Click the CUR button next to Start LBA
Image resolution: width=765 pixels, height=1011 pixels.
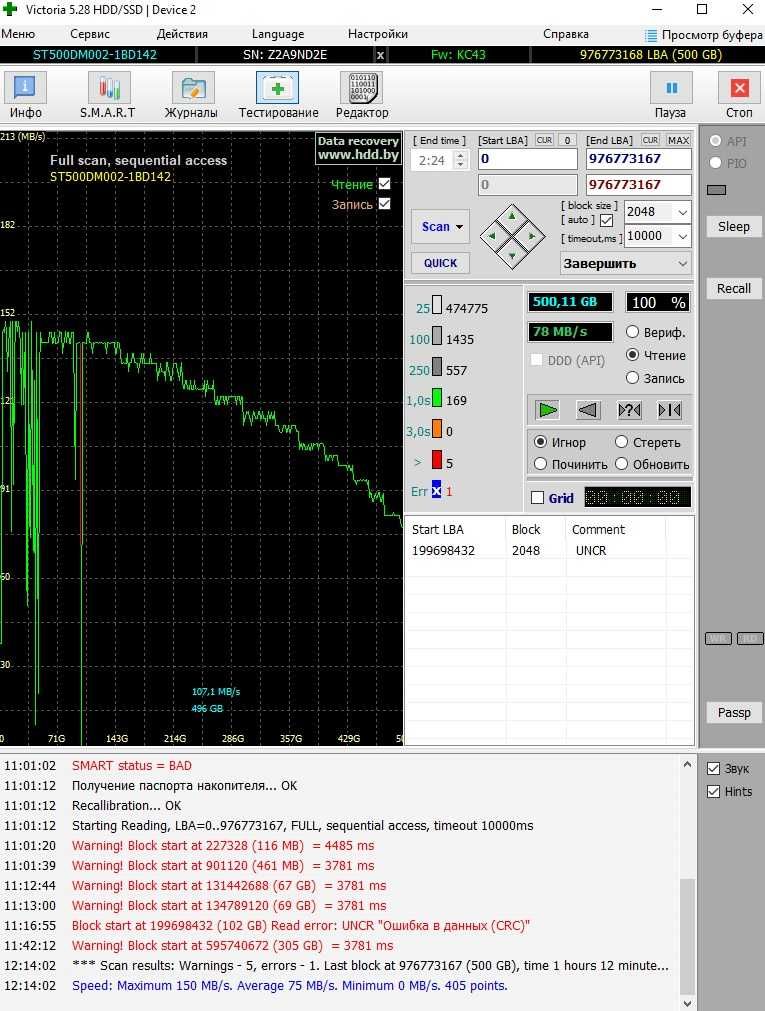click(x=544, y=140)
